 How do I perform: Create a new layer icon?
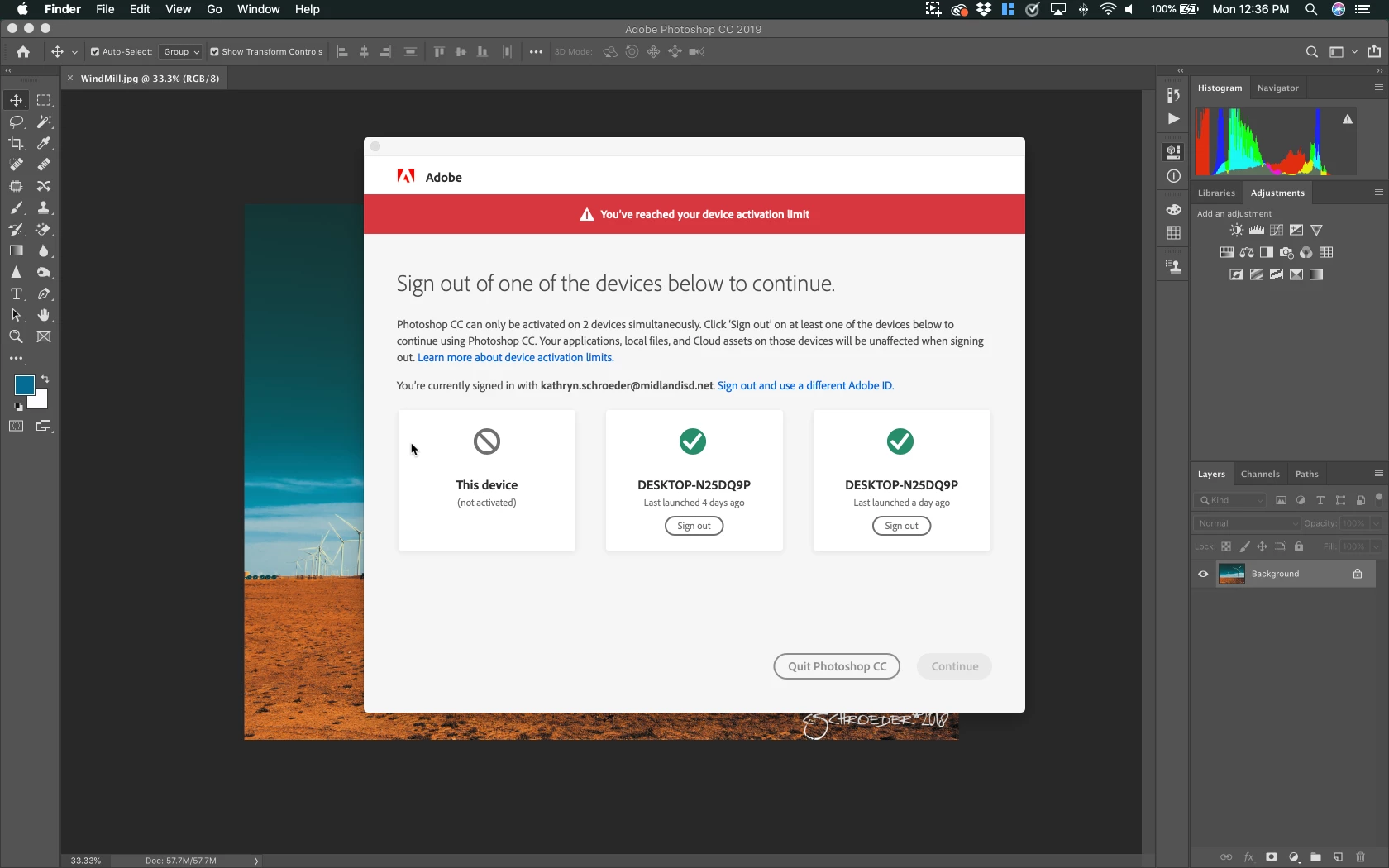point(1338,857)
